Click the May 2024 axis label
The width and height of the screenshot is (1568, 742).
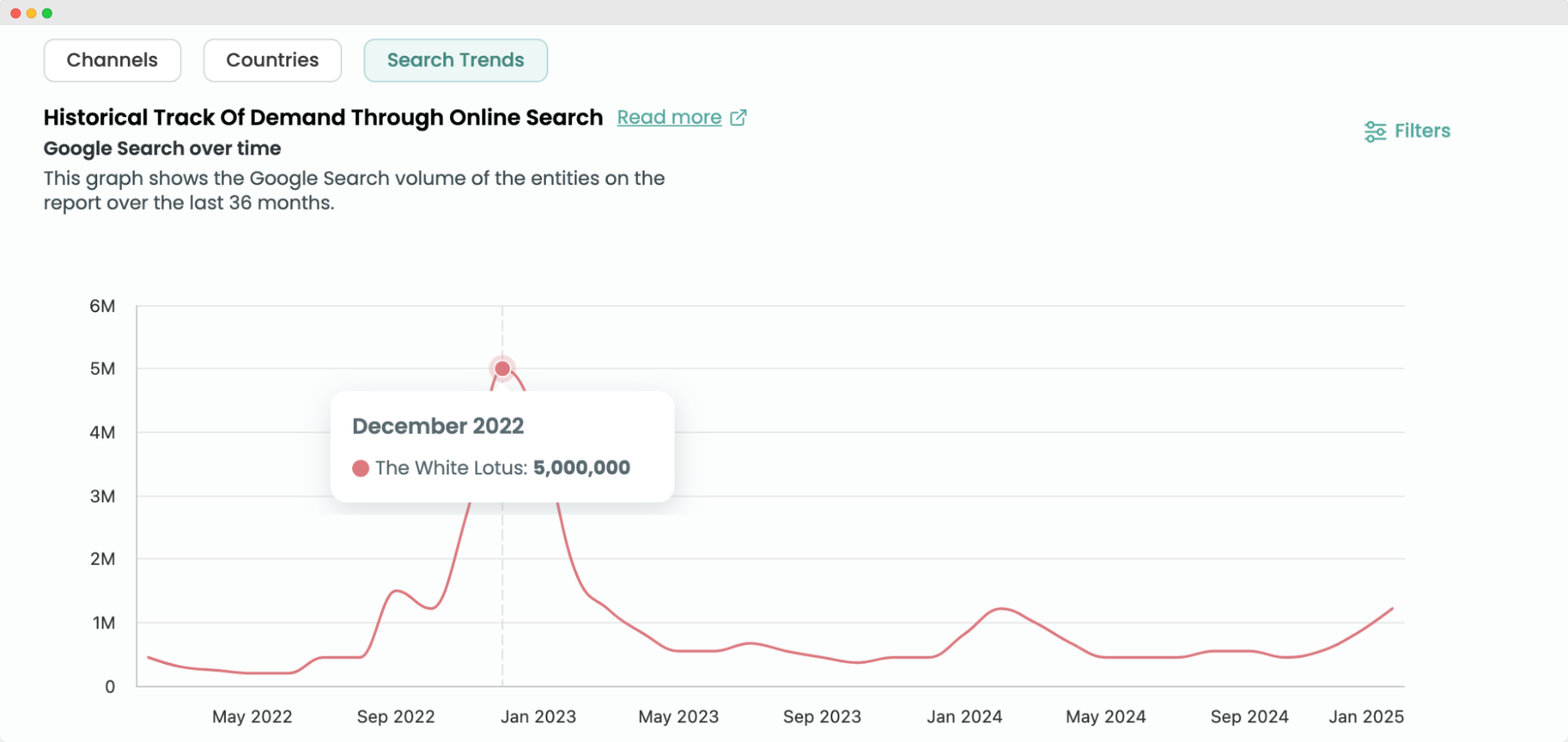[x=1106, y=717]
